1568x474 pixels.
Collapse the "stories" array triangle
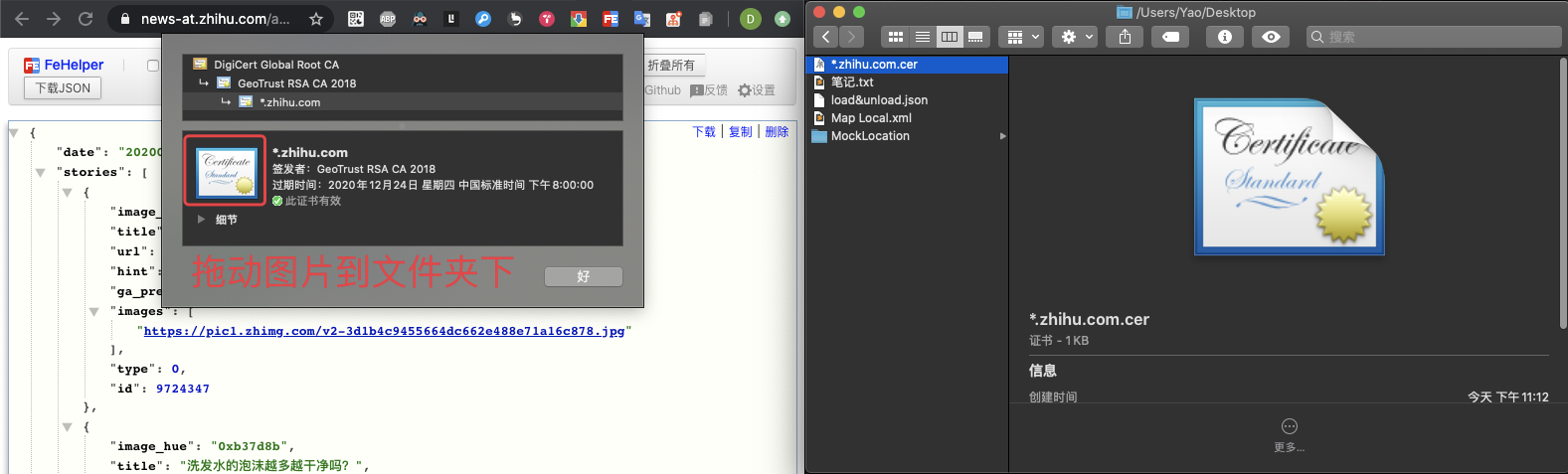click(x=40, y=172)
